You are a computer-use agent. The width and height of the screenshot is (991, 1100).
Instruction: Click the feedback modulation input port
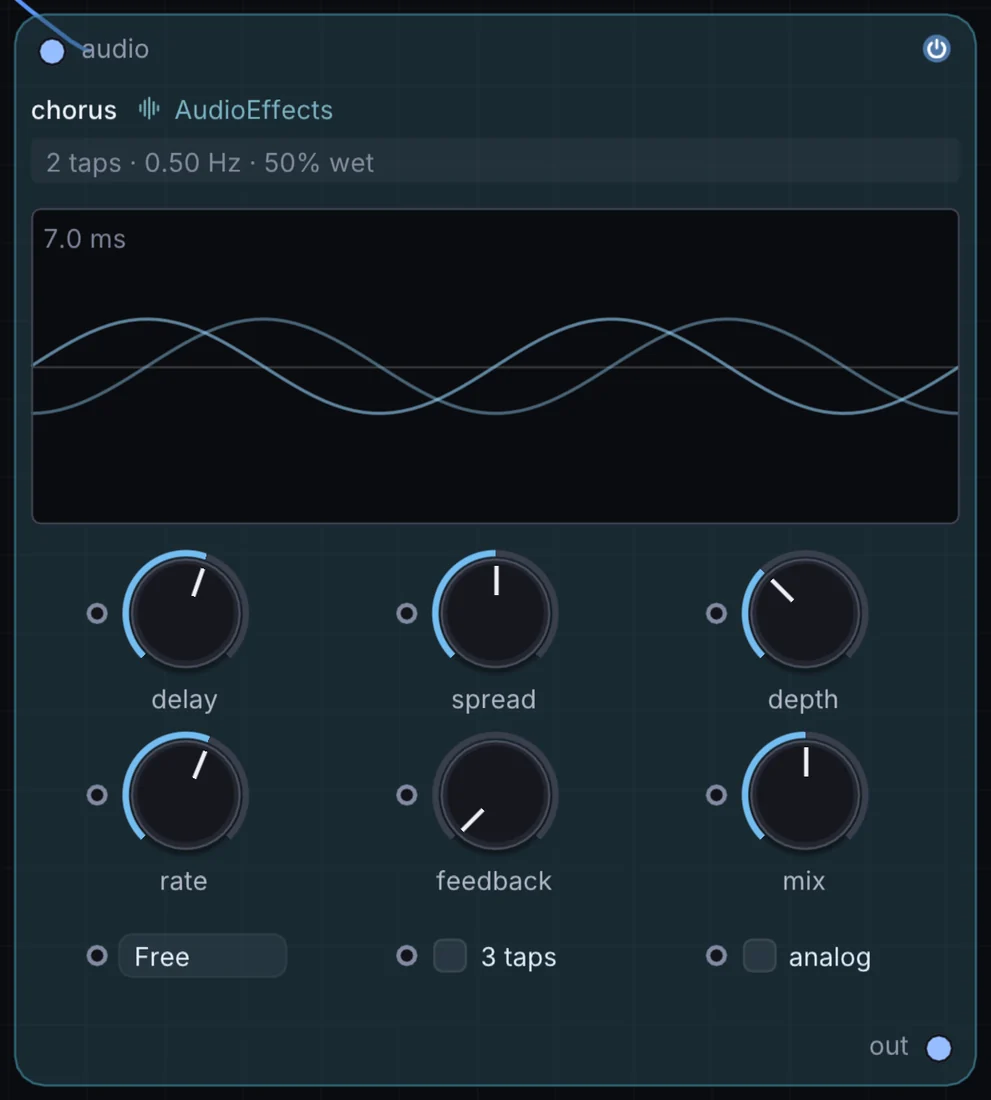407,795
